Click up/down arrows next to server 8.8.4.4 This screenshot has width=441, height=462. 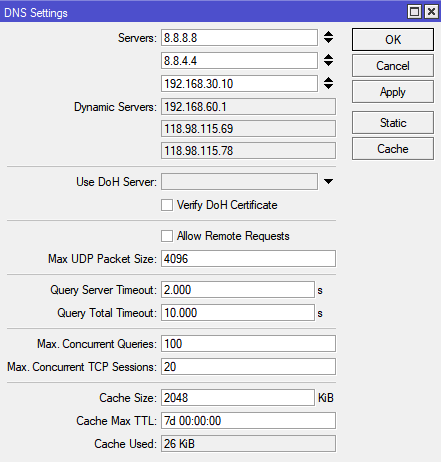[328, 60]
